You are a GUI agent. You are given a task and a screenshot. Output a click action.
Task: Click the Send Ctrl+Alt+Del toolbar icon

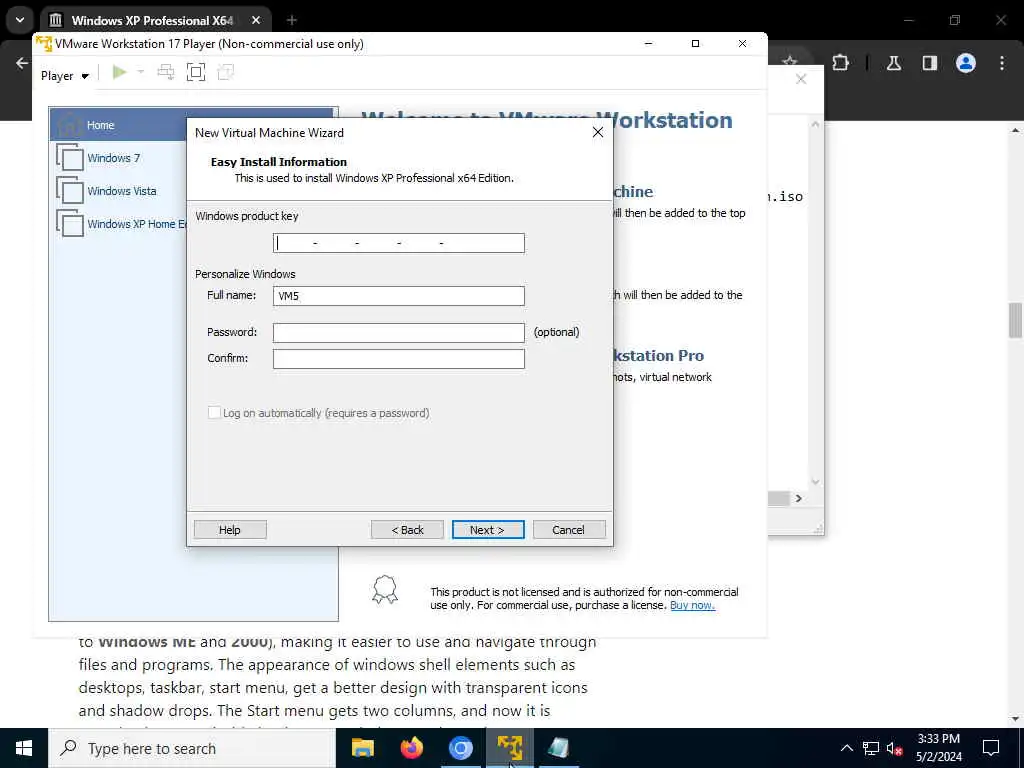[166, 72]
